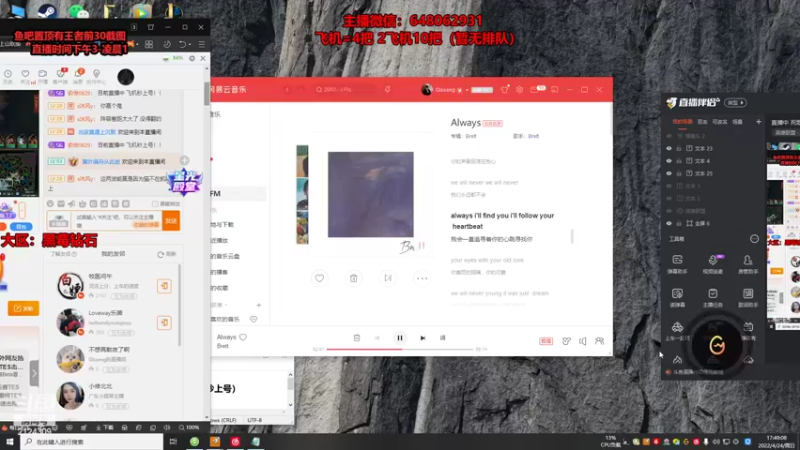800x450 pixels.
Task: Trash the current FM song below the album cover
Action: [x=354, y=278]
